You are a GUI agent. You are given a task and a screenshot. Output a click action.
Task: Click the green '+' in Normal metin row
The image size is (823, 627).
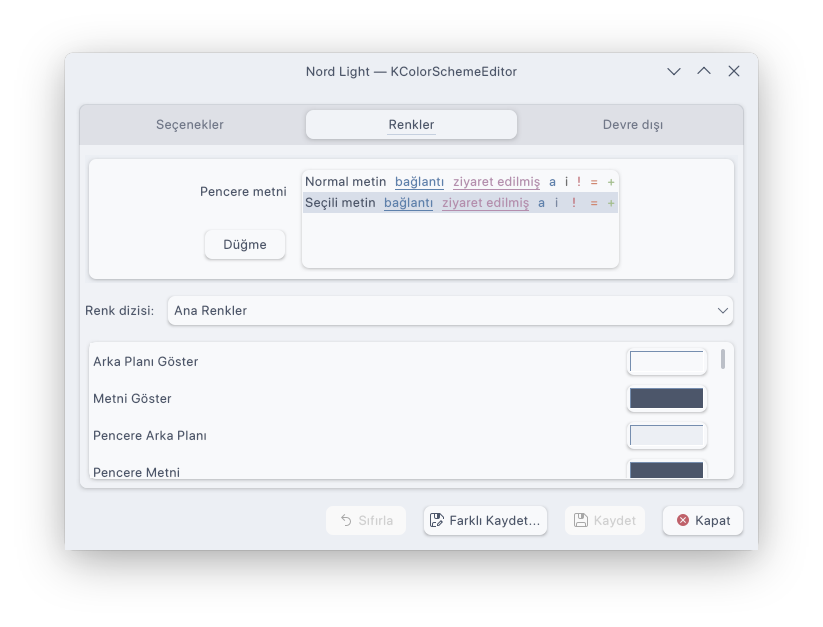pyautogui.click(x=611, y=183)
